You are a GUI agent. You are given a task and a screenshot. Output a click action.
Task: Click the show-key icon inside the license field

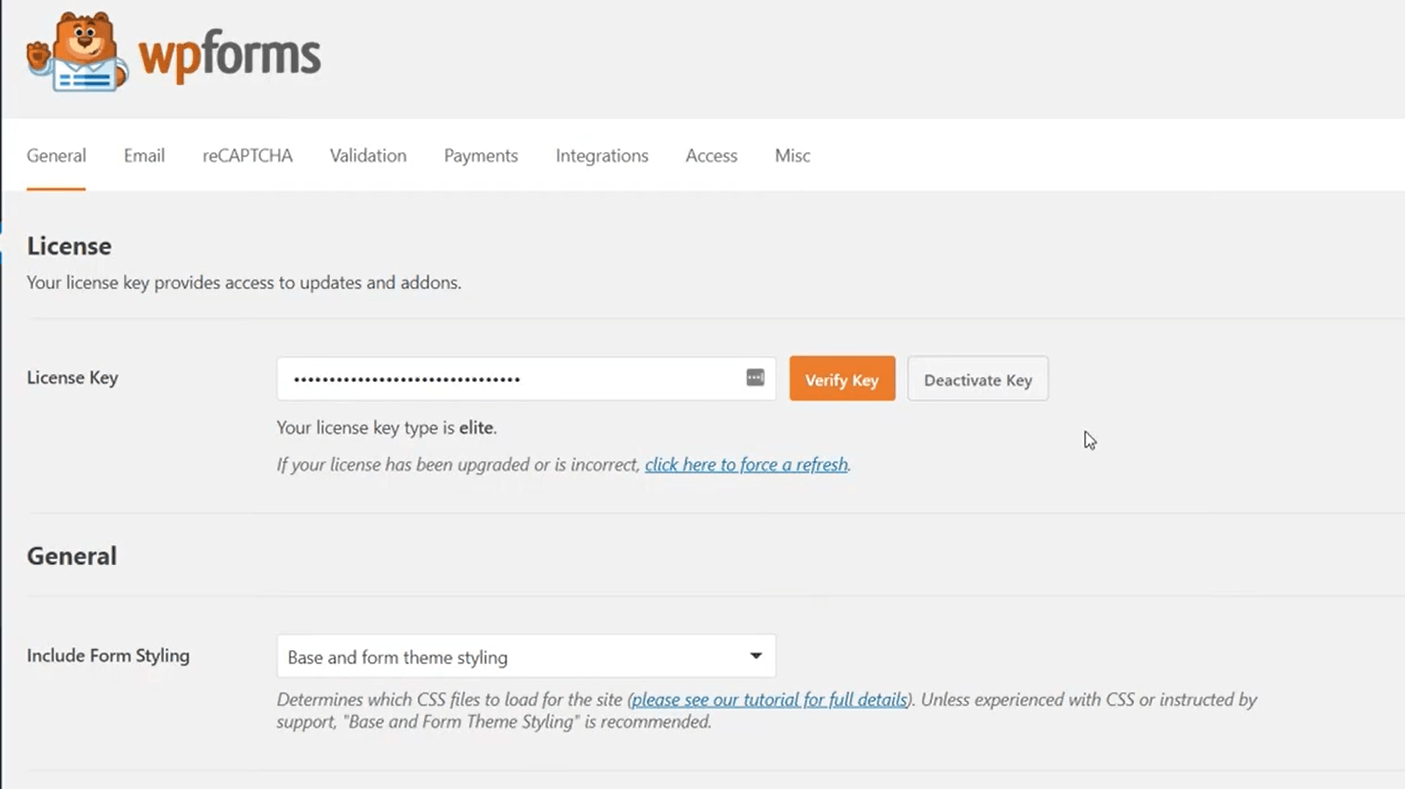[x=754, y=378]
